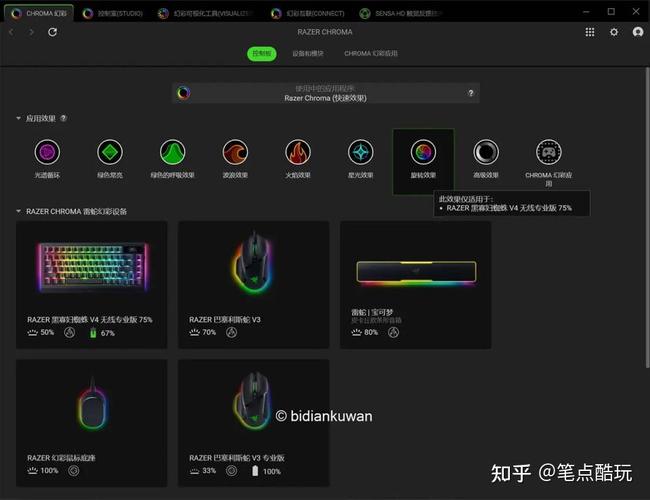This screenshot has width=650, height=500.
Task: Click the RAZER 幻彩鼠标底座 name
Action: point(61,458)
